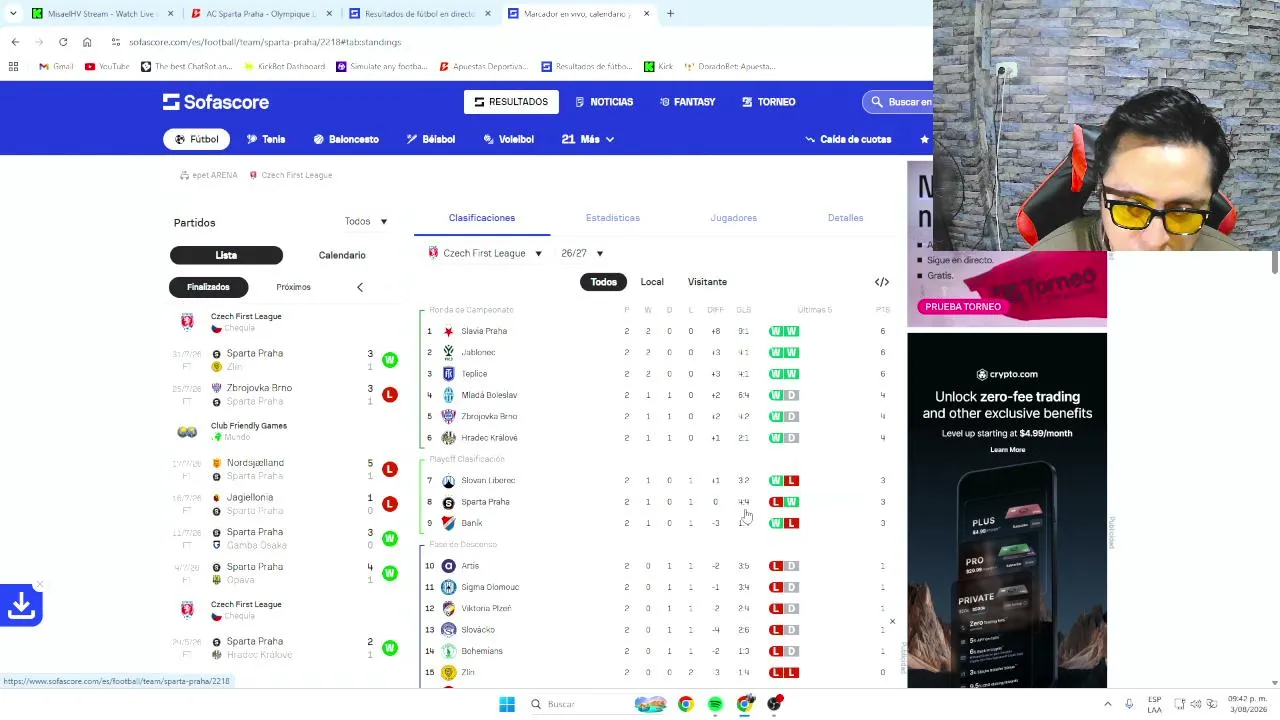The width and height of the screenshot is (1280, 720).
Task: Switch to the MisaelHV Stream browser tab
Action: pos(104,14)
